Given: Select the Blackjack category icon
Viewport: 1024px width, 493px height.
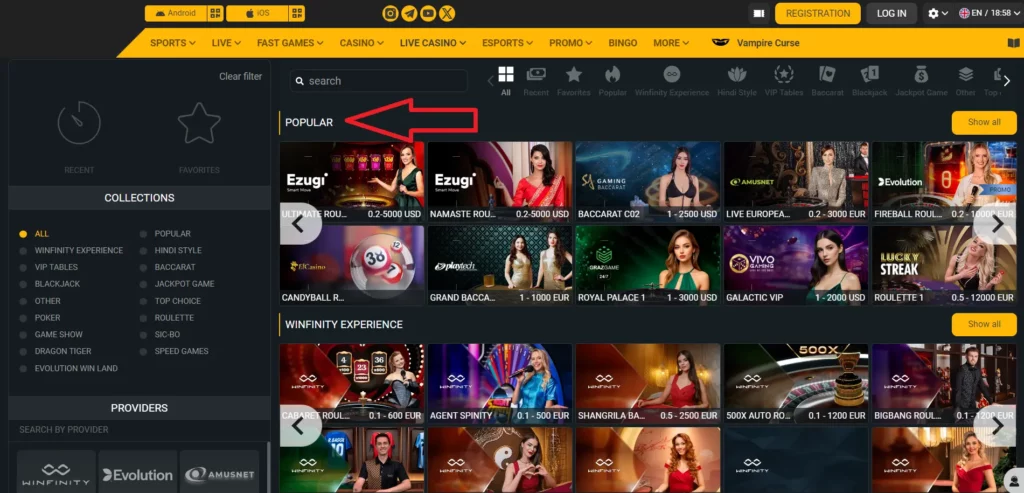Looking at the screenshot, I should point(869,80).
